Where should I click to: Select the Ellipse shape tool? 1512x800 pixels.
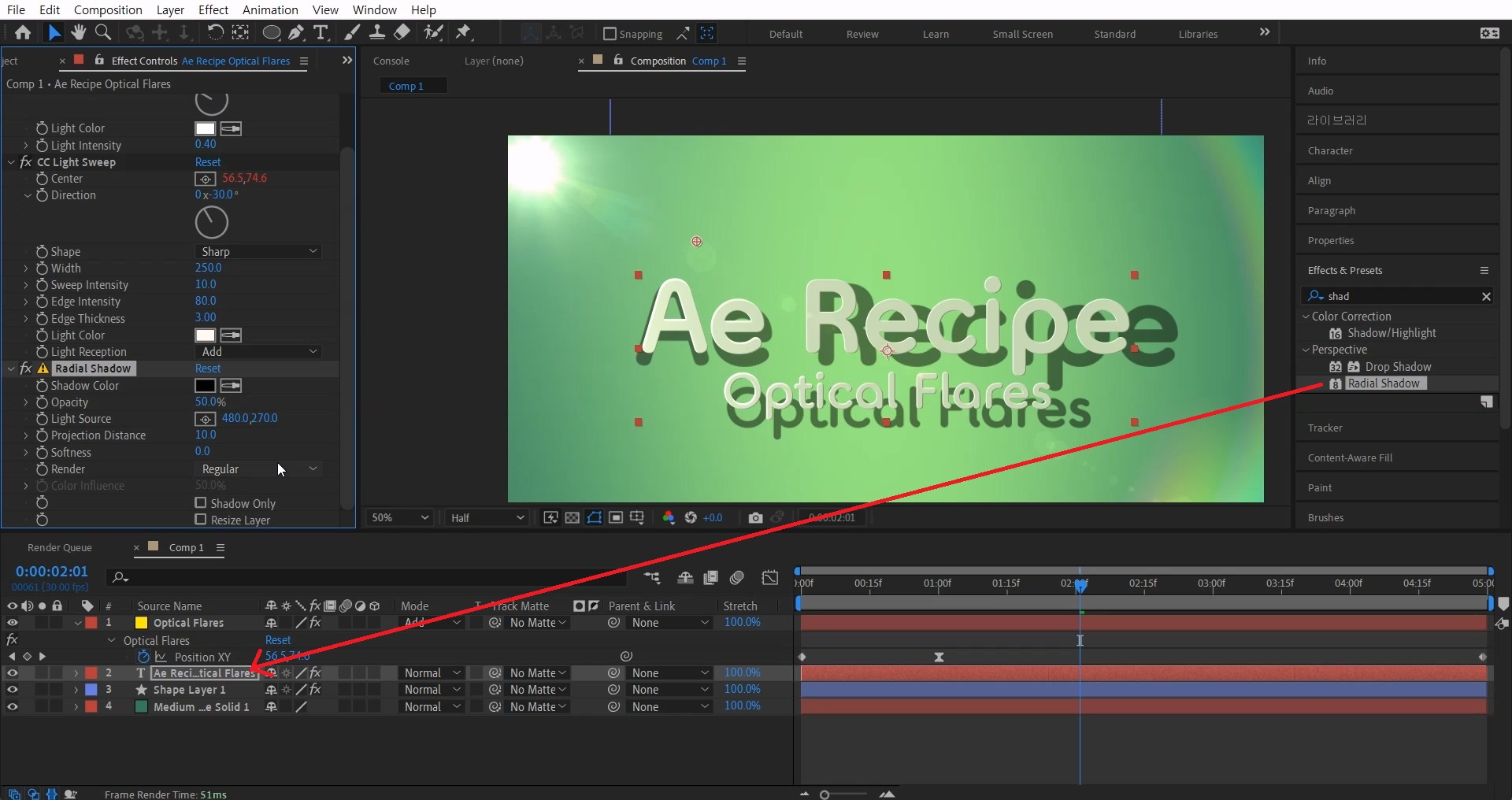pos(271,32)
